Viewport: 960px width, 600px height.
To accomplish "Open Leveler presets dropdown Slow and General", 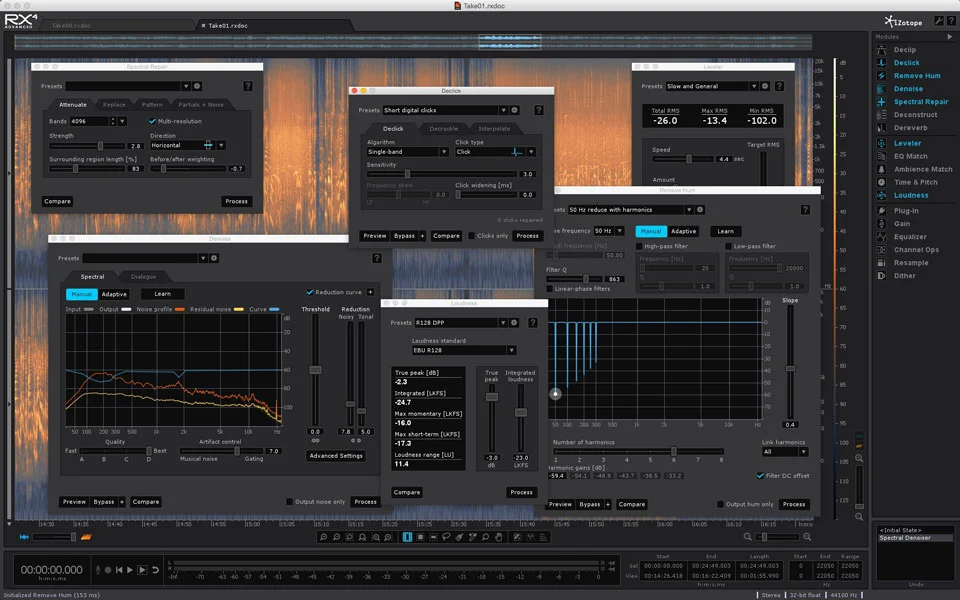I will coord(712,86).
